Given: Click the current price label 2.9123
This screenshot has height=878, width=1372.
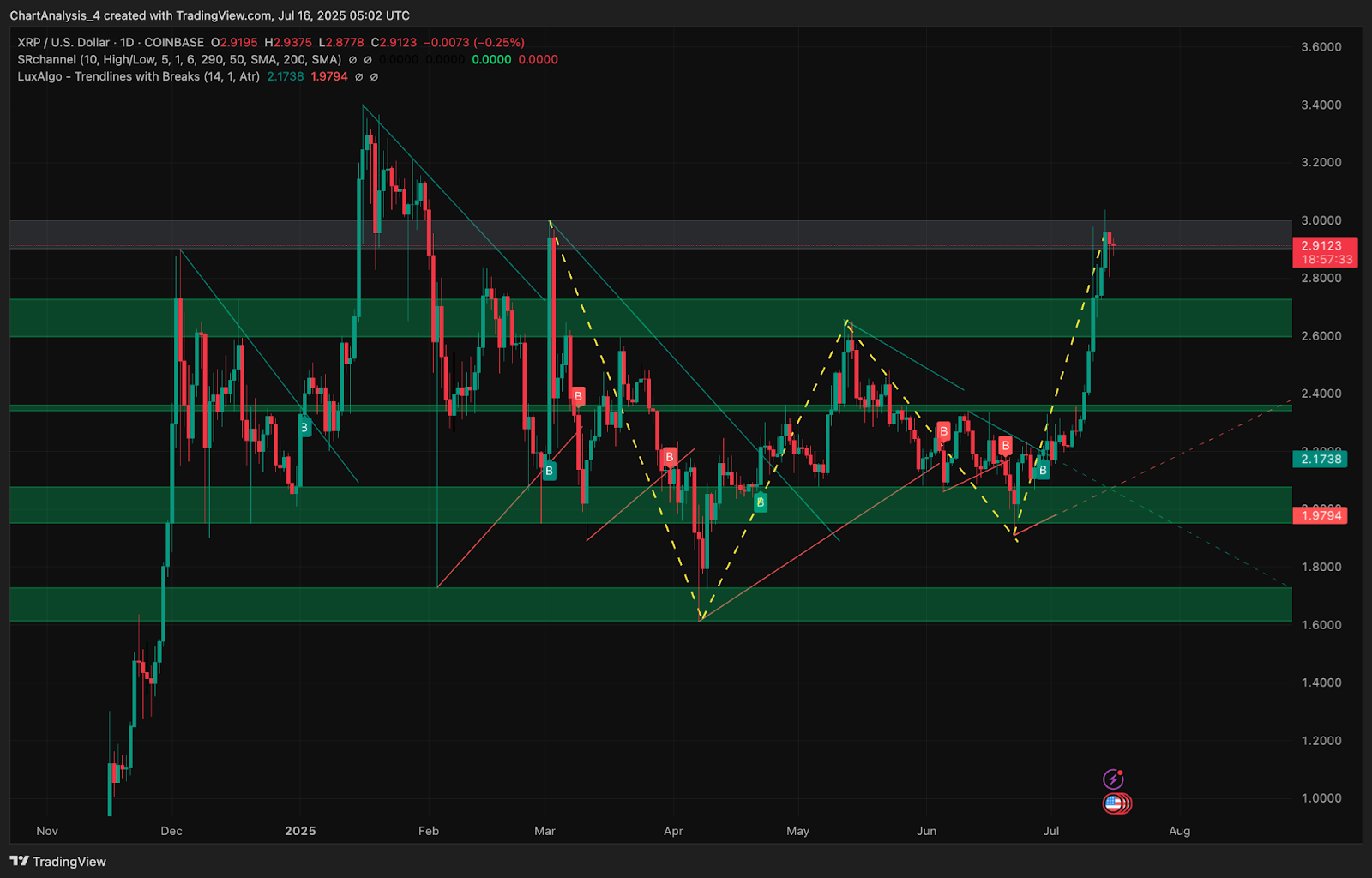Looking at the screenshot, I should [1325, 245].
